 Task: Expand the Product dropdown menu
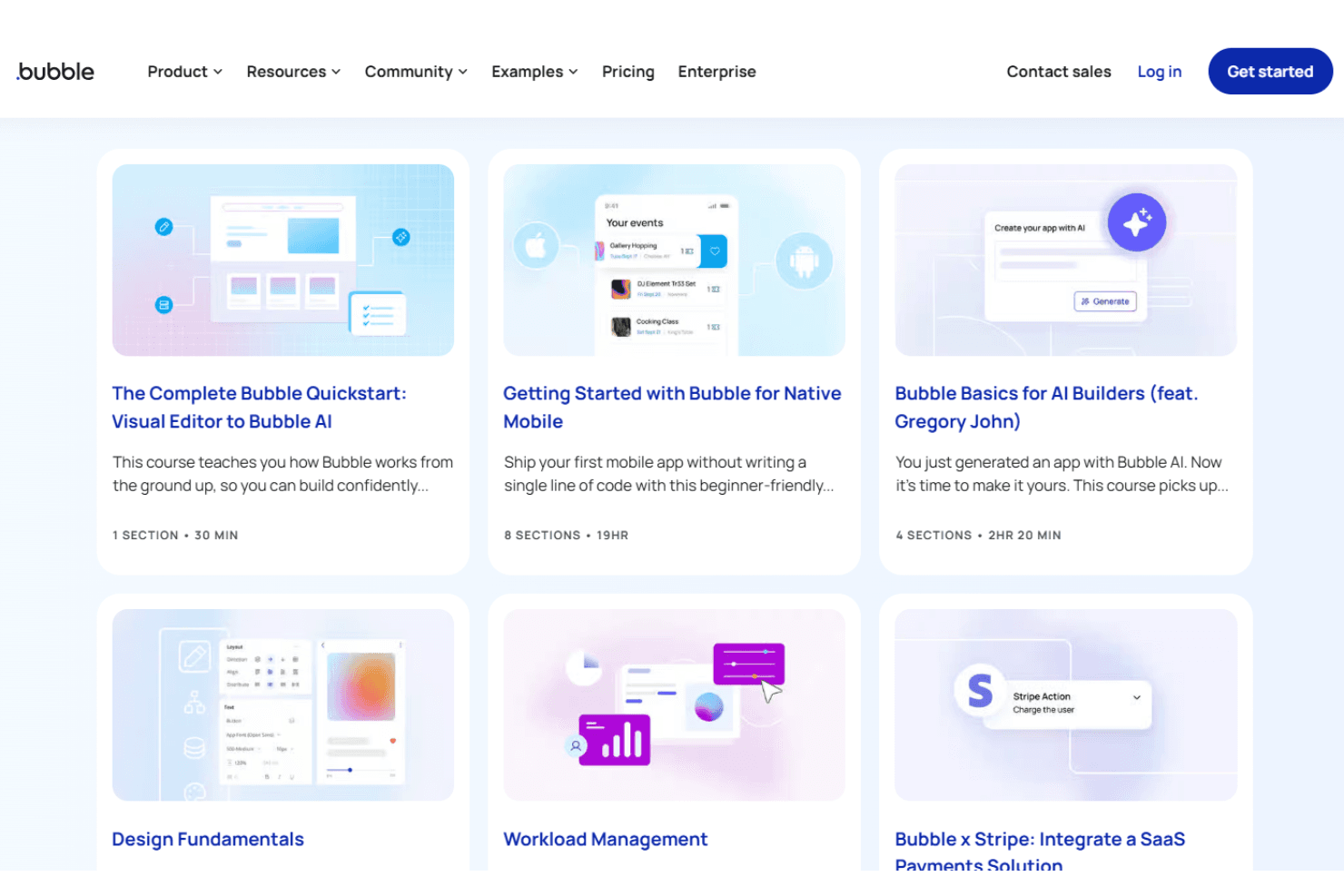pos(184,72)
